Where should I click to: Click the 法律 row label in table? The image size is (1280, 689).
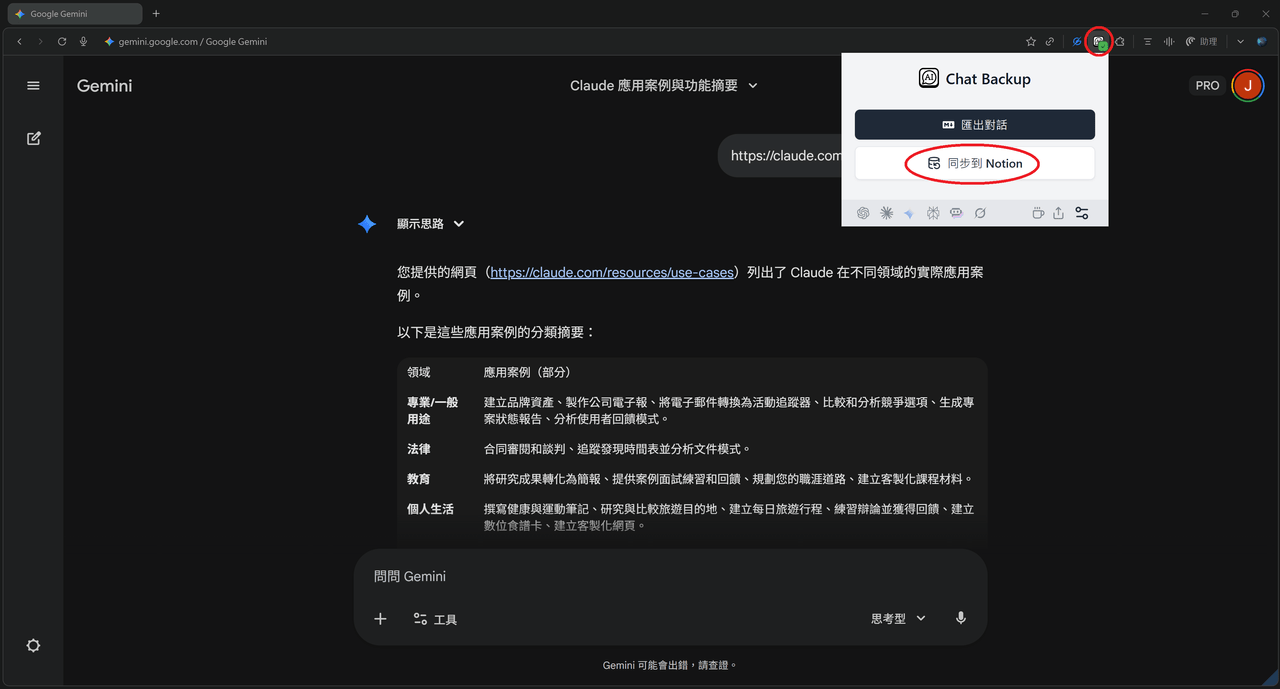click(419, 449)
